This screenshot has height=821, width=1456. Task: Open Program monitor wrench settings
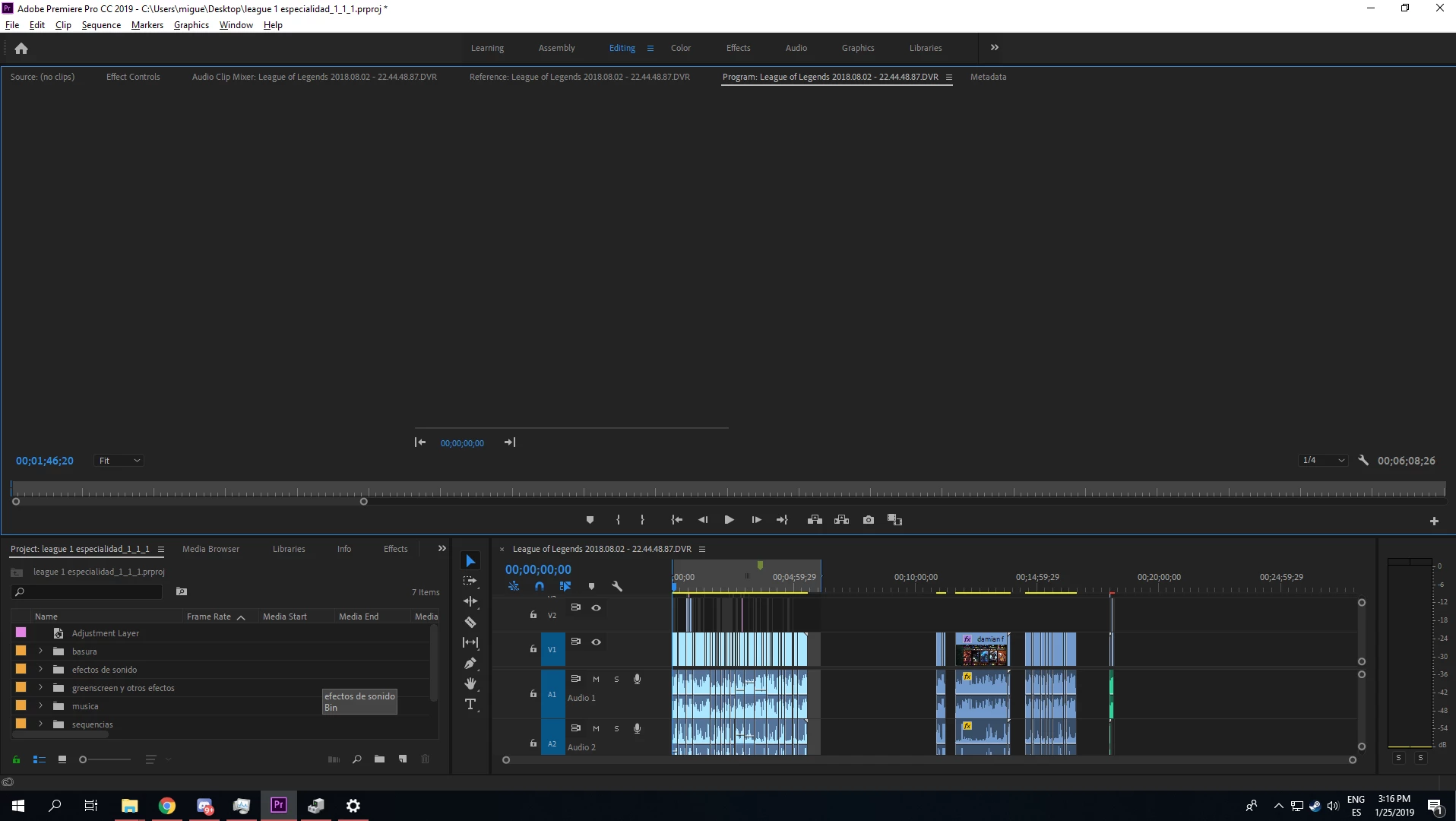pyautogui.click(x=1363, y=460)
